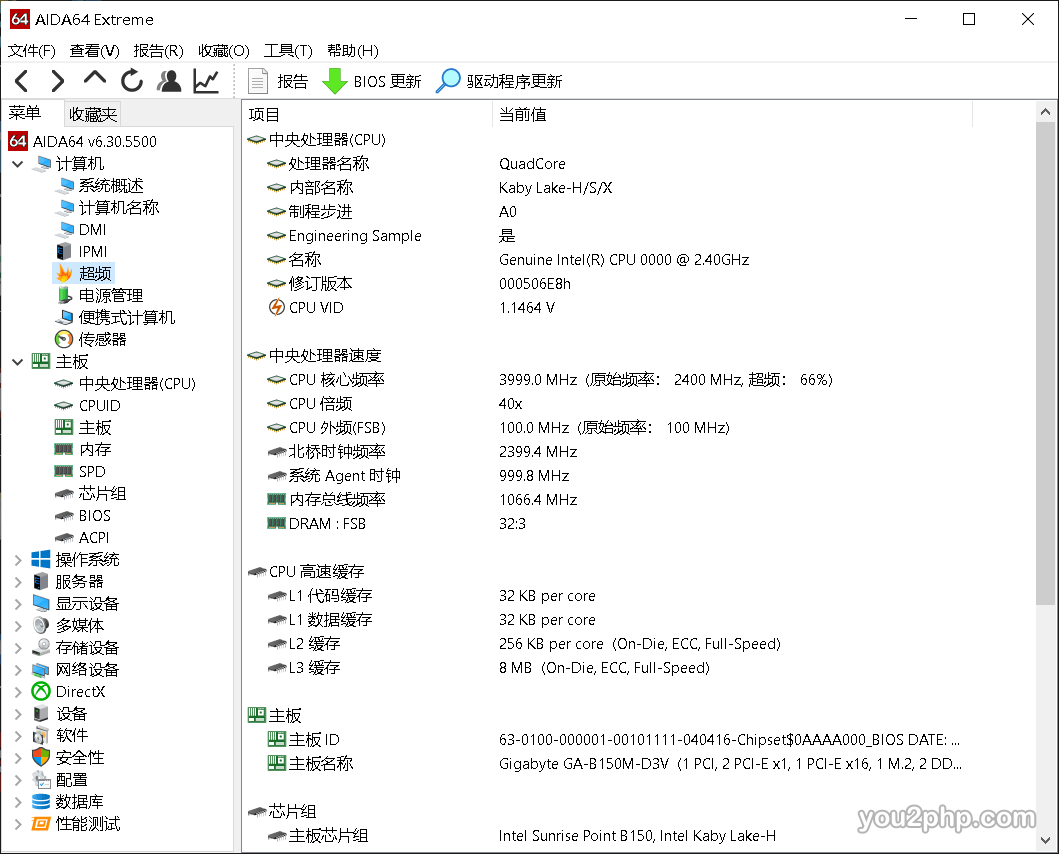Open the 文件(F) menu
The image size is (1059, 854).
tap(32, 51)
